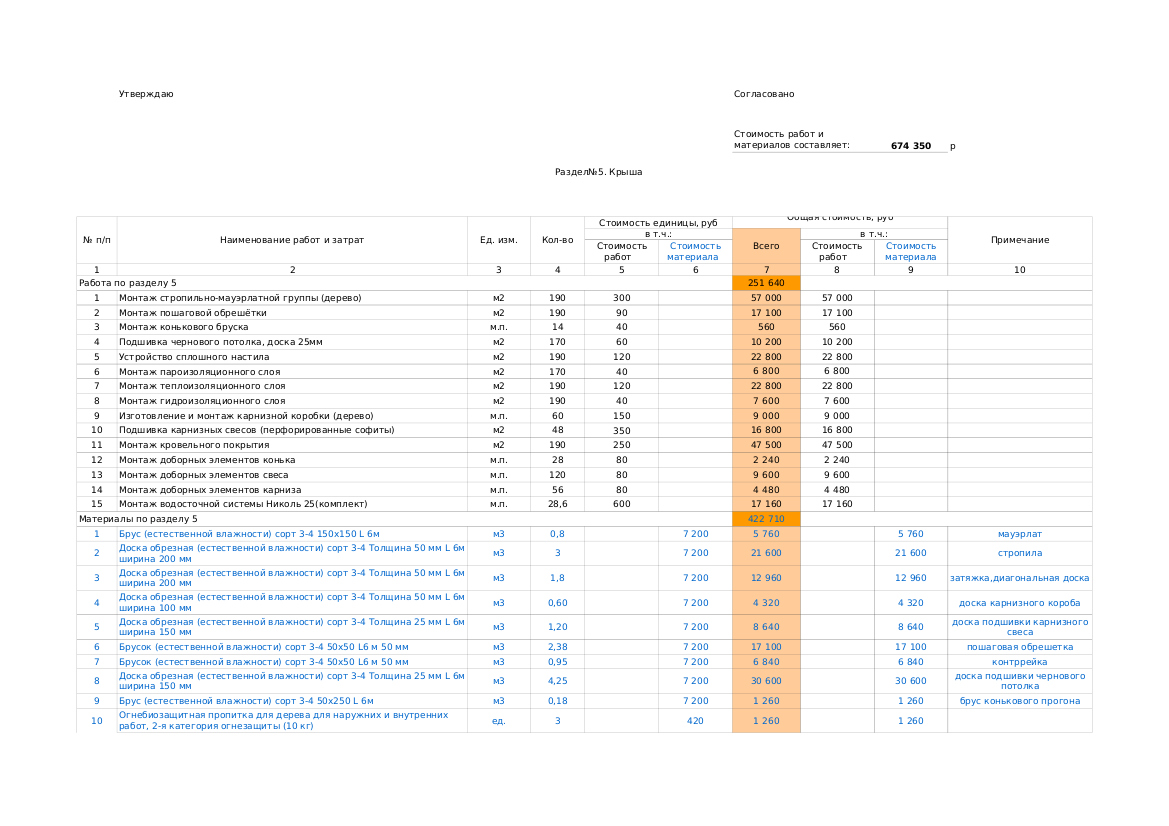This screenshot has height=826, width=1169.
Task: Select the 'Работа по разделу 5' row label
Action: 128,283
